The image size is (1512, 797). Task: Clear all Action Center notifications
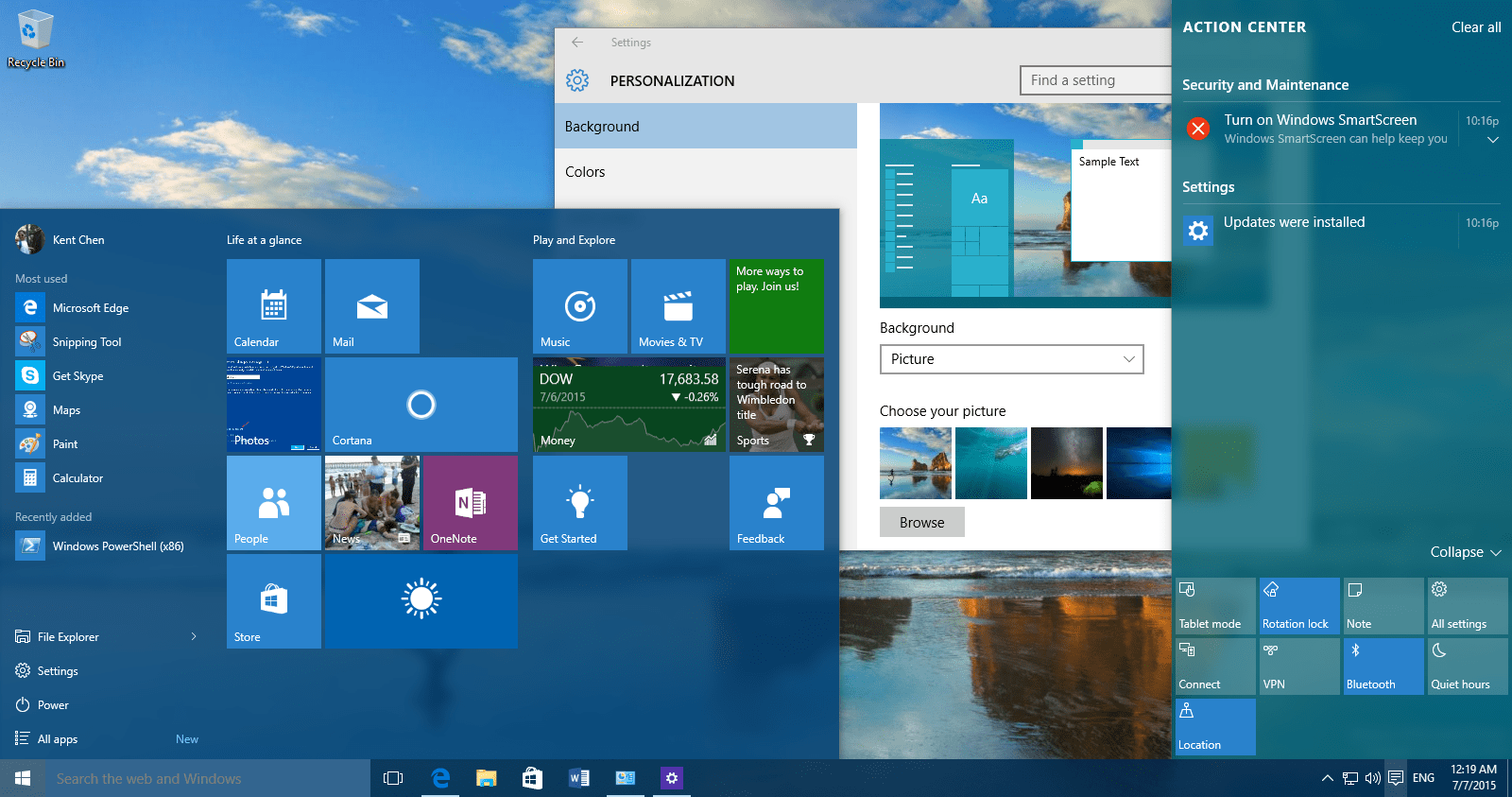pos(1475,27)
